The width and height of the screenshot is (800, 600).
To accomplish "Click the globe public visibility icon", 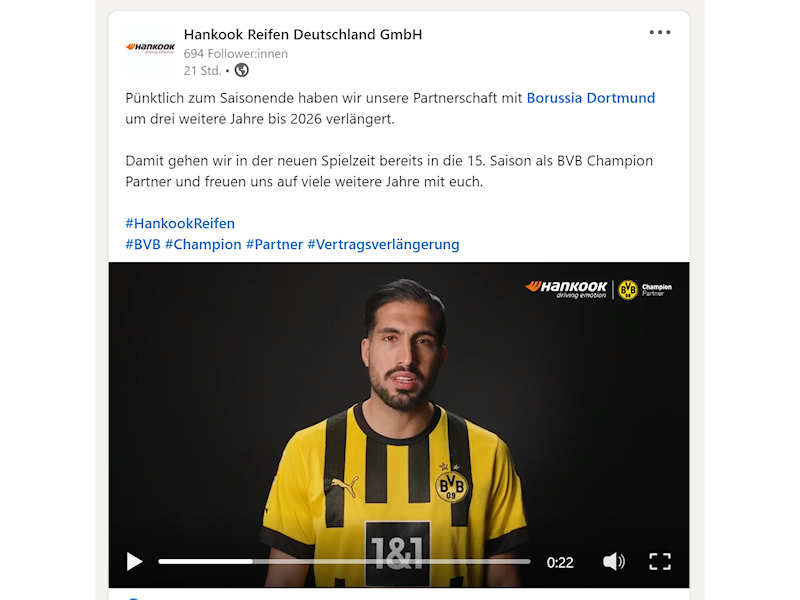I will (x=241, y=70).
